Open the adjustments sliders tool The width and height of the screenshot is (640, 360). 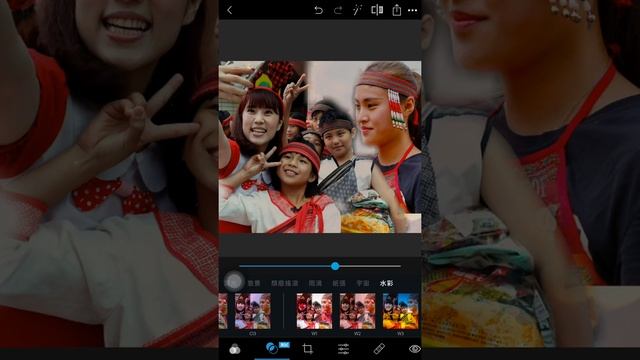point(343,349)
